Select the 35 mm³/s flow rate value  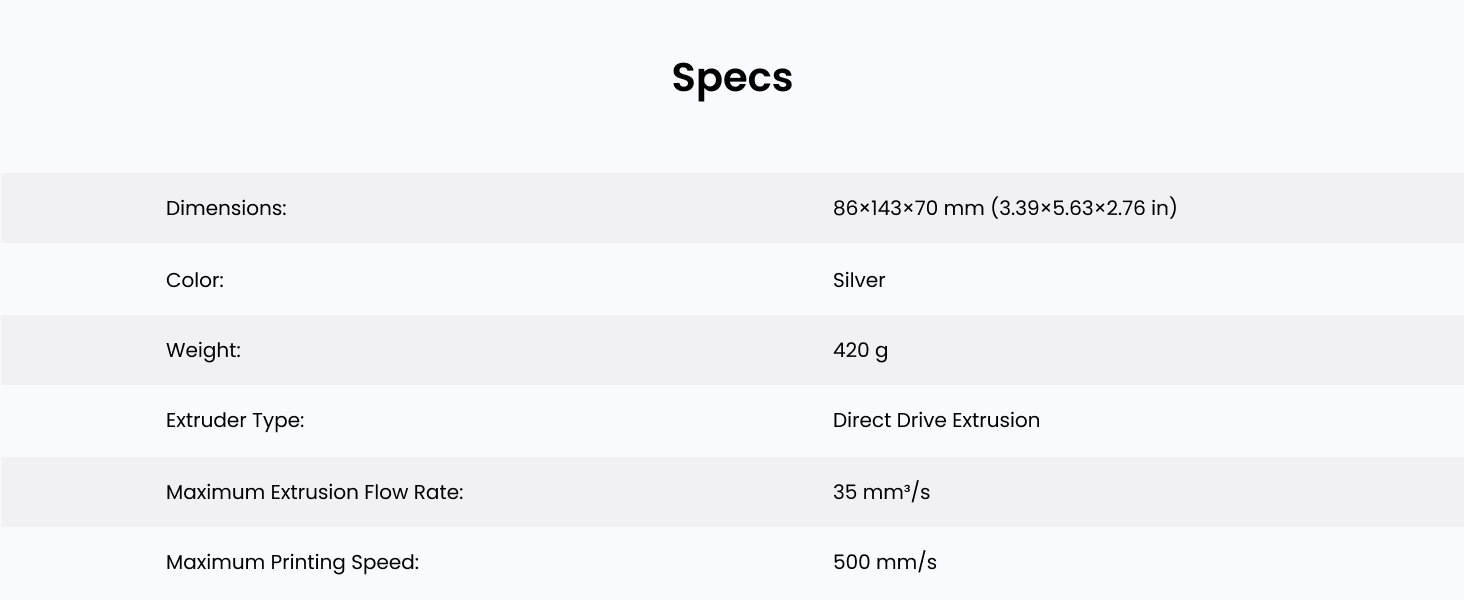pos(881,492)
